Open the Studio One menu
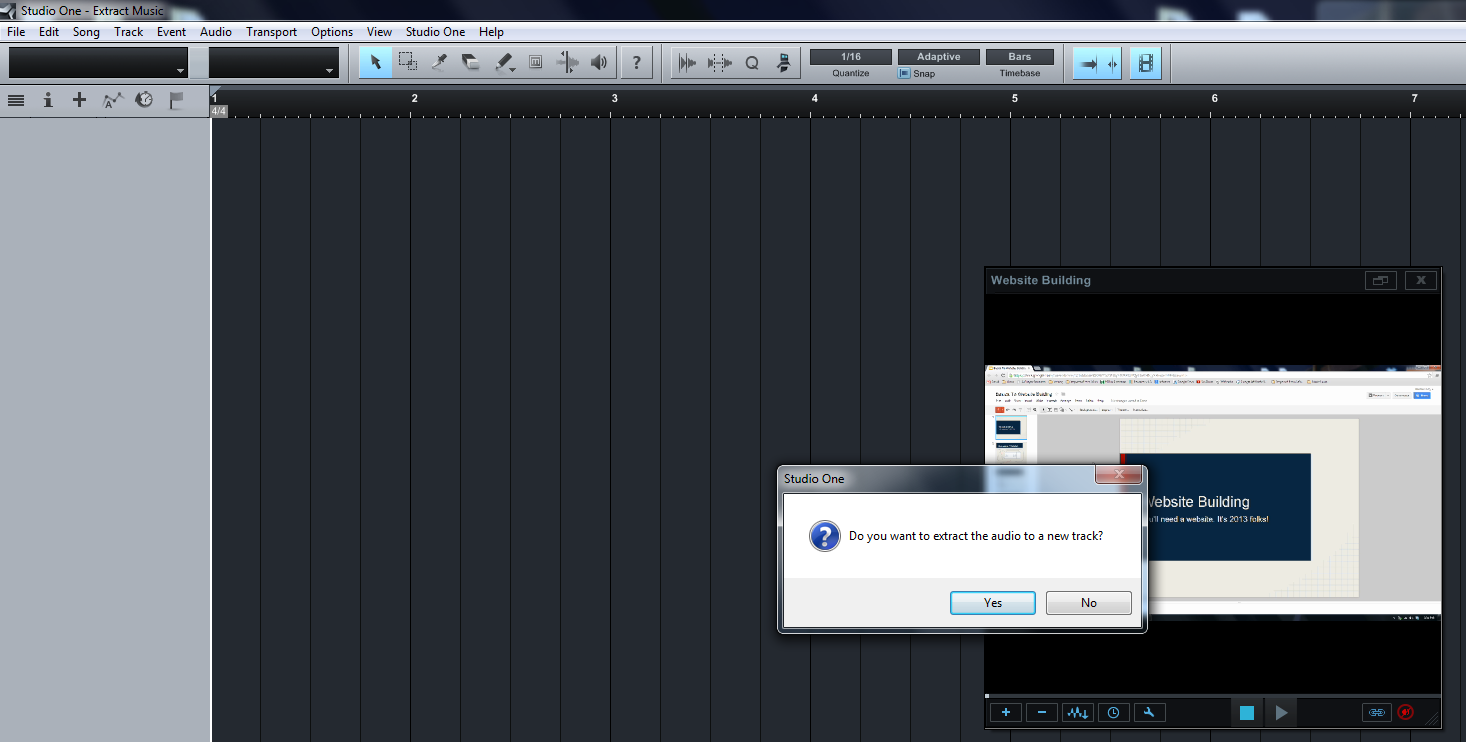Screen dimensions: 1466x742 point(436,32)
